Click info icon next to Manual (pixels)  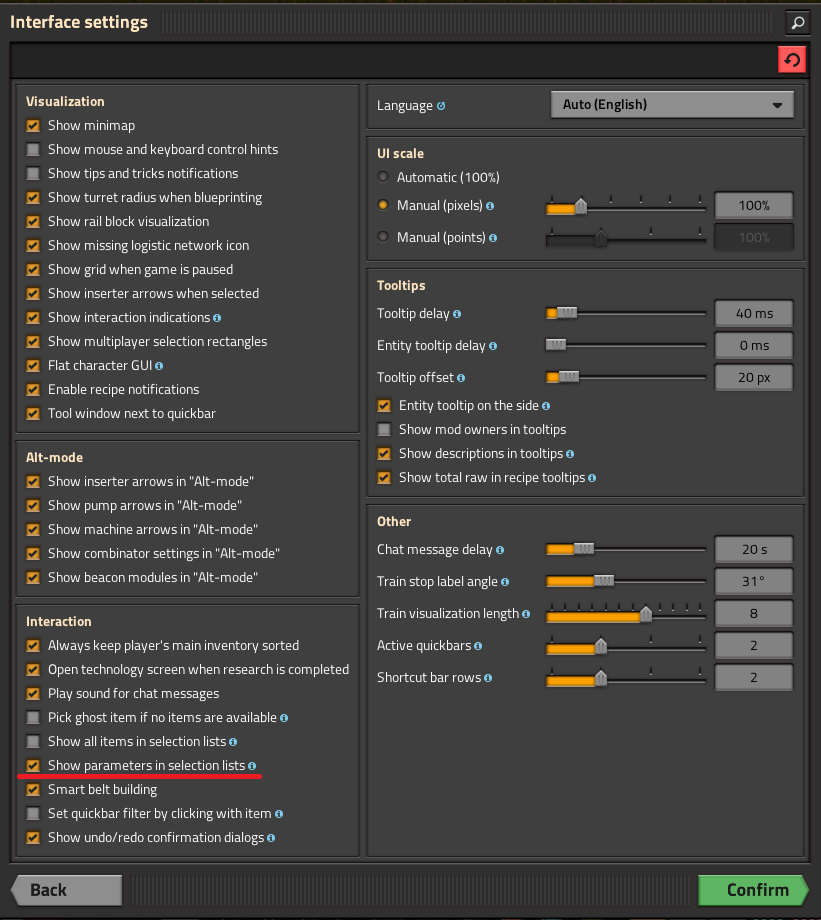coord(490,207)
